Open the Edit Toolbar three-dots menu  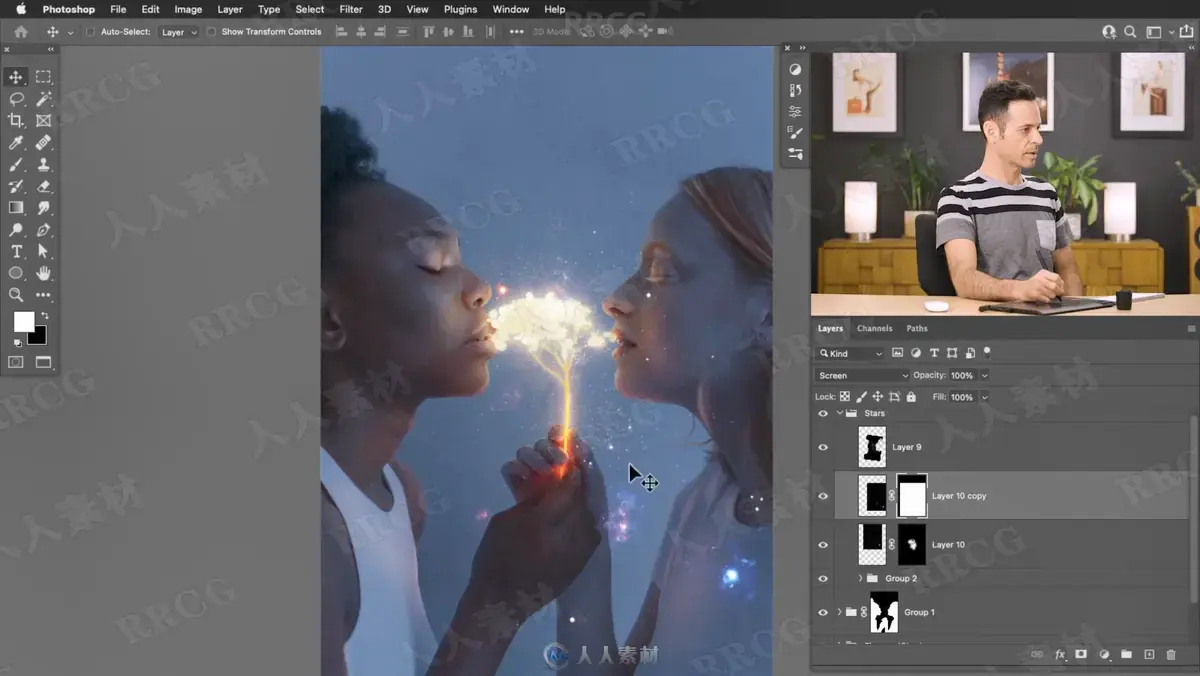point(43,295)
